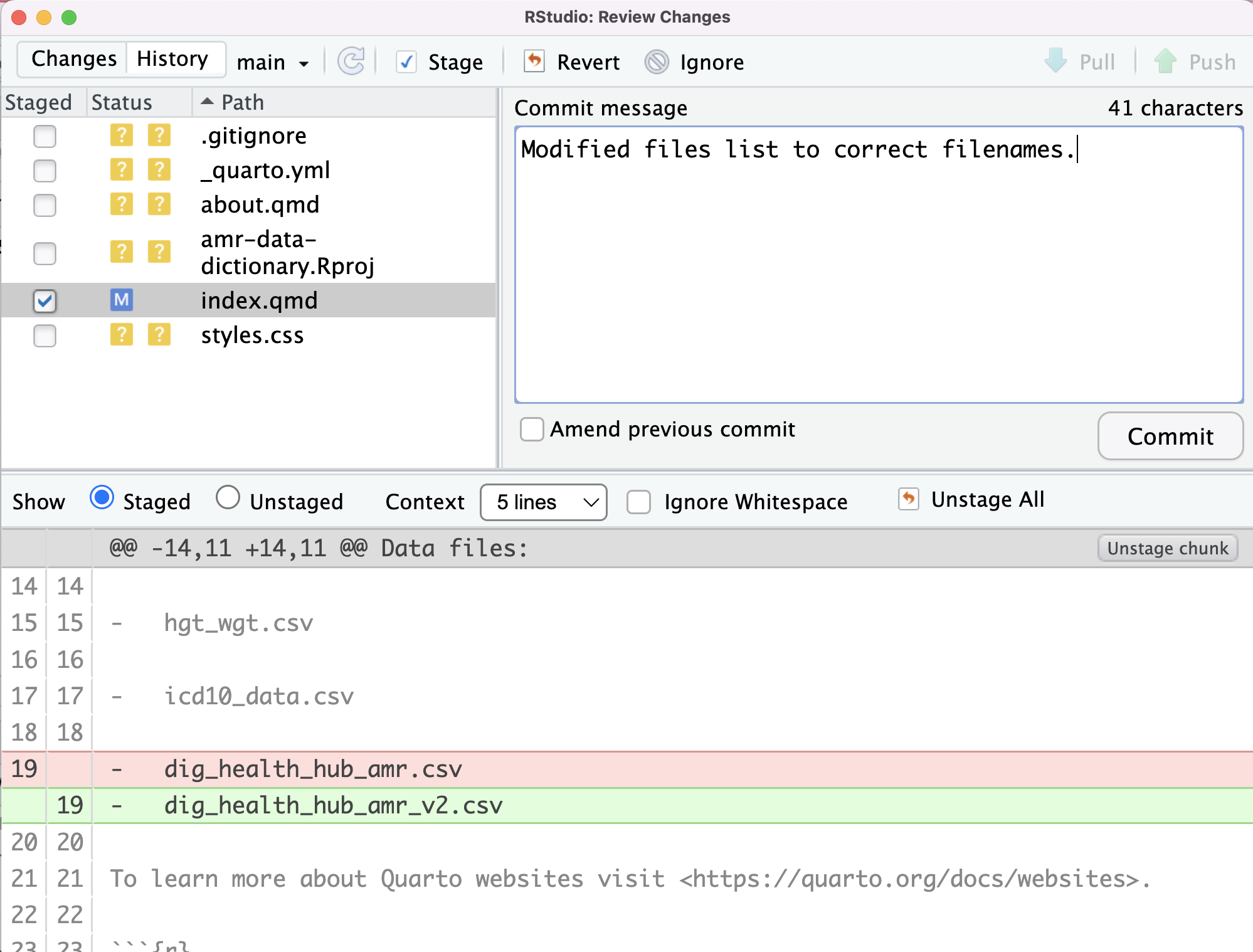This screenshot has width=1253, height=952.
Task: Click the Commit button
Action: click(1170, 436)
